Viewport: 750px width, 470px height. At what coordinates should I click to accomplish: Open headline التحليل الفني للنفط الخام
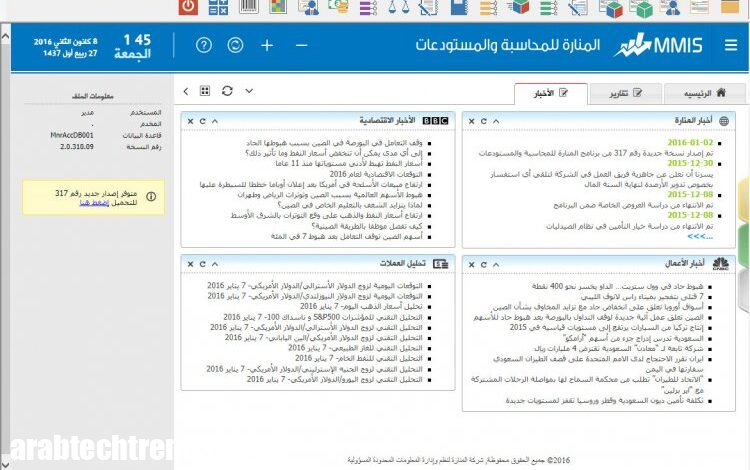(359, 358)
